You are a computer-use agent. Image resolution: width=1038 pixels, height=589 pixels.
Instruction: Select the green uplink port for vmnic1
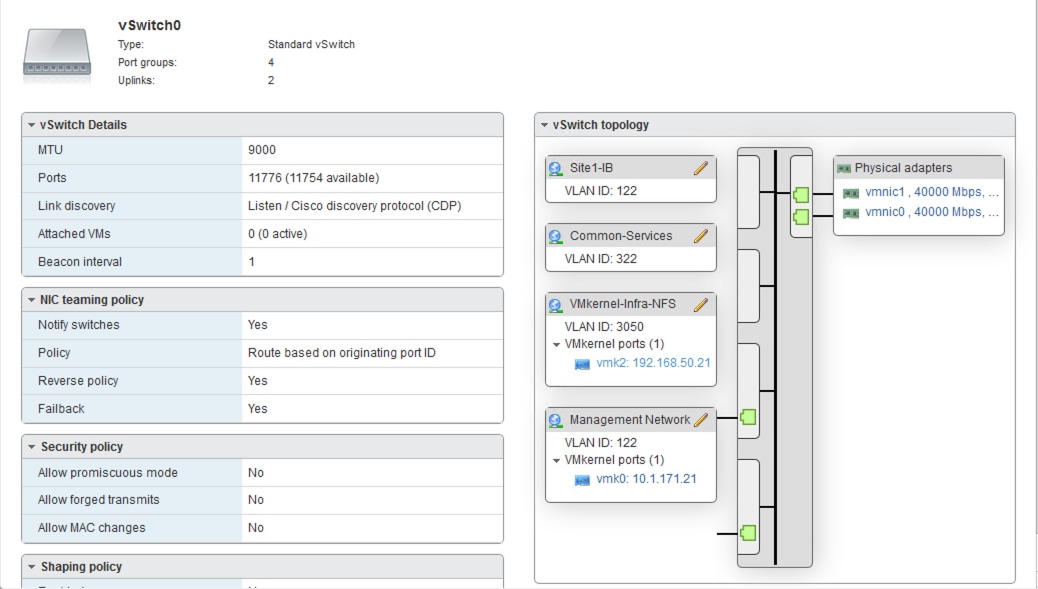(801, 194)
